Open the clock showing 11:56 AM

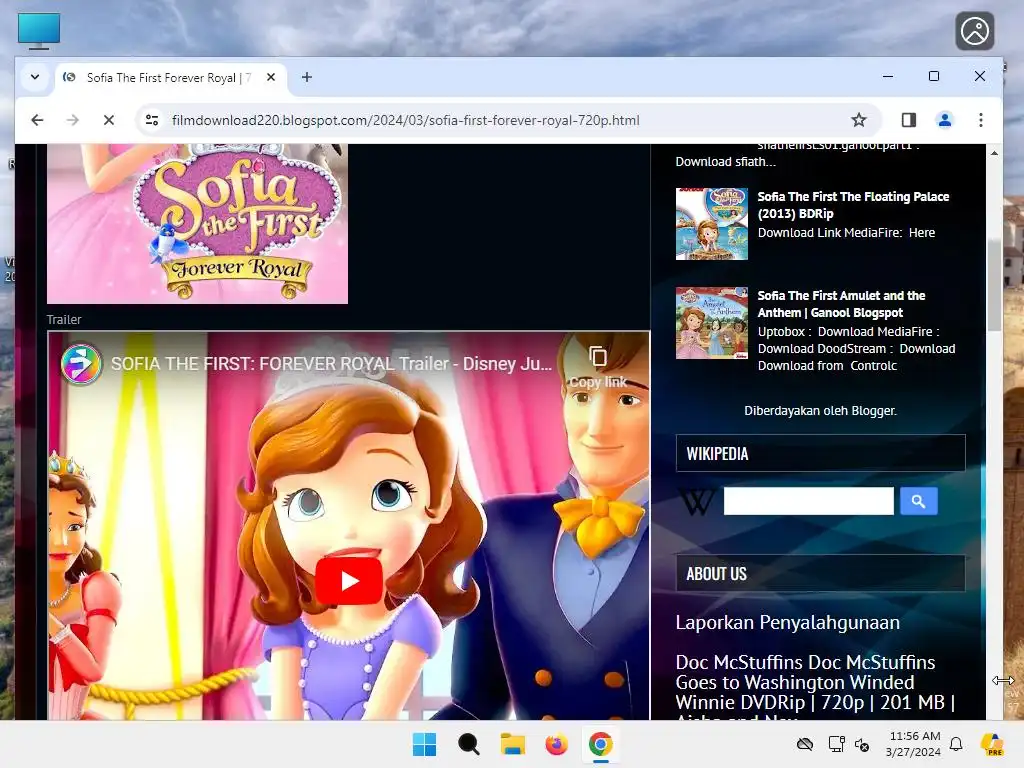914,744
